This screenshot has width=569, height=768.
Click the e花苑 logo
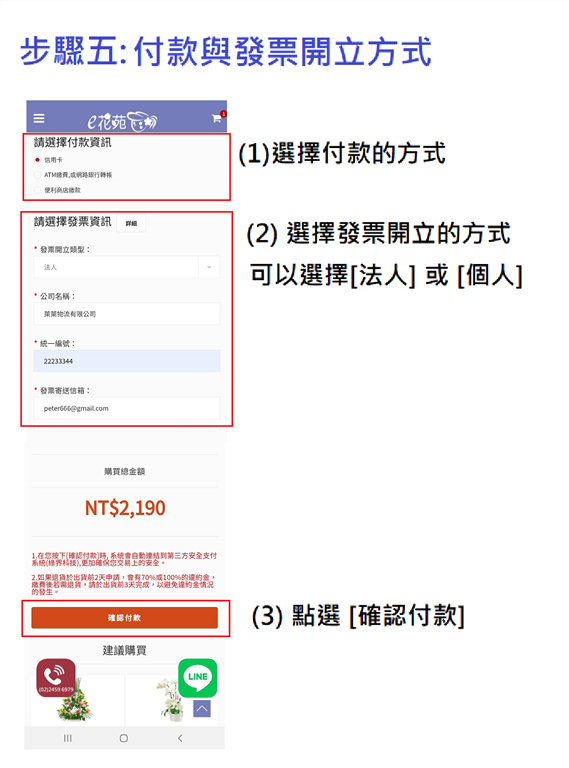[122, 121]
